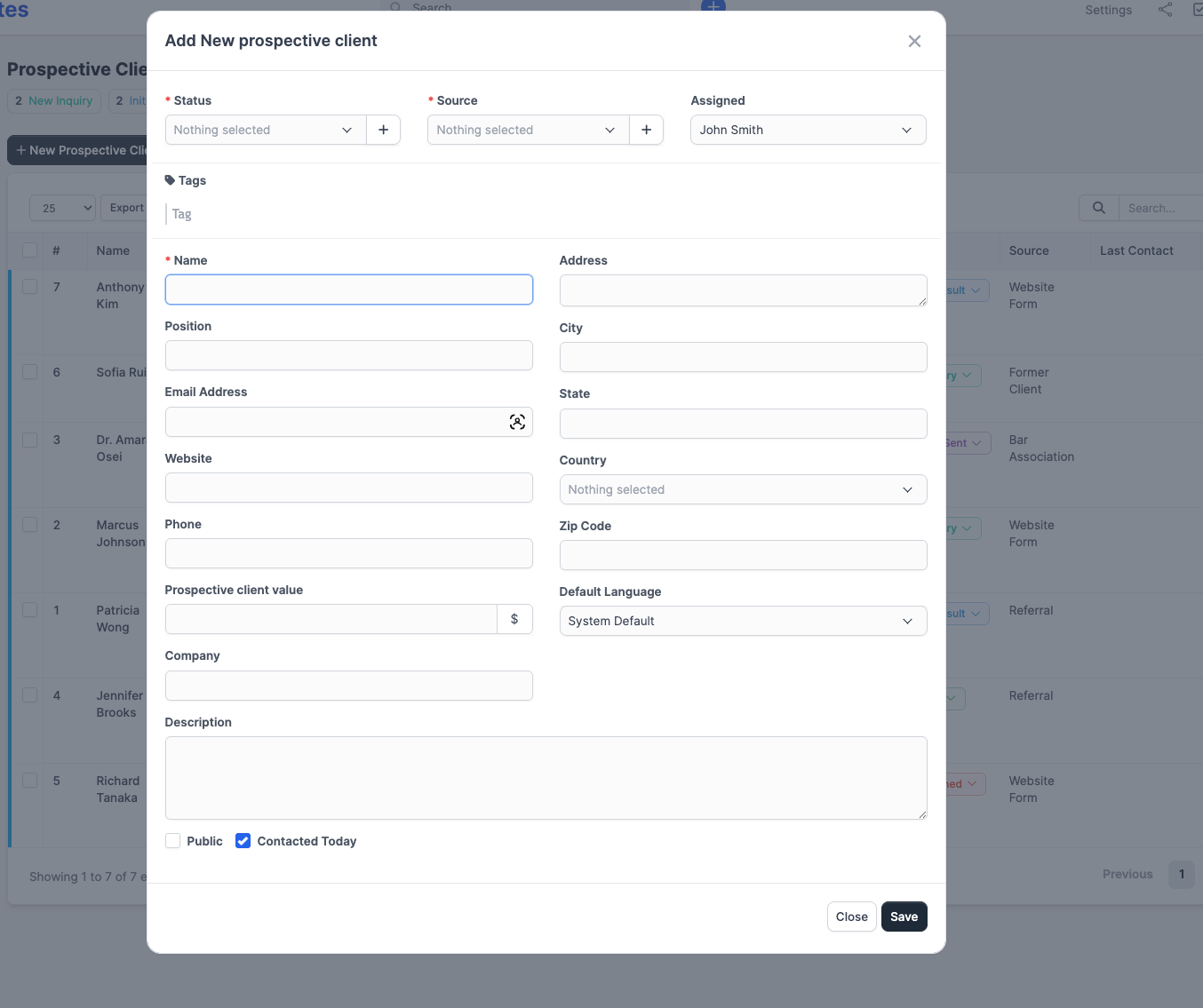1203x1008 pixels.
Task: Focus the Prospective client value field
Action: pos(331,619)
